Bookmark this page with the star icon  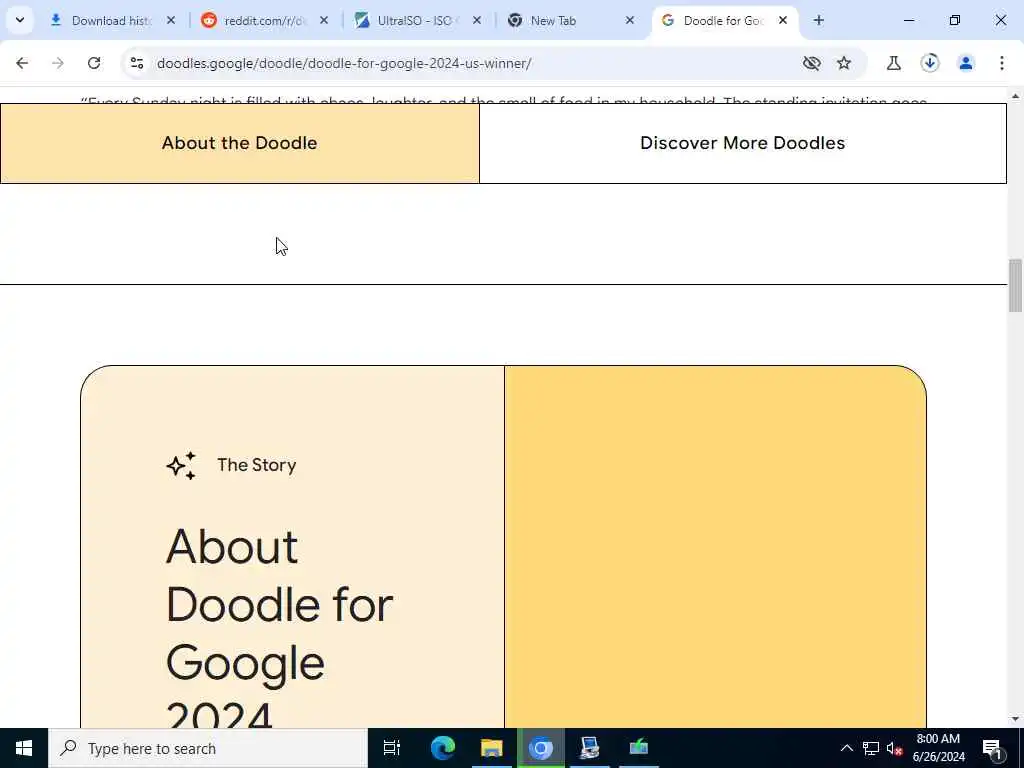click(x=844, y=63)
